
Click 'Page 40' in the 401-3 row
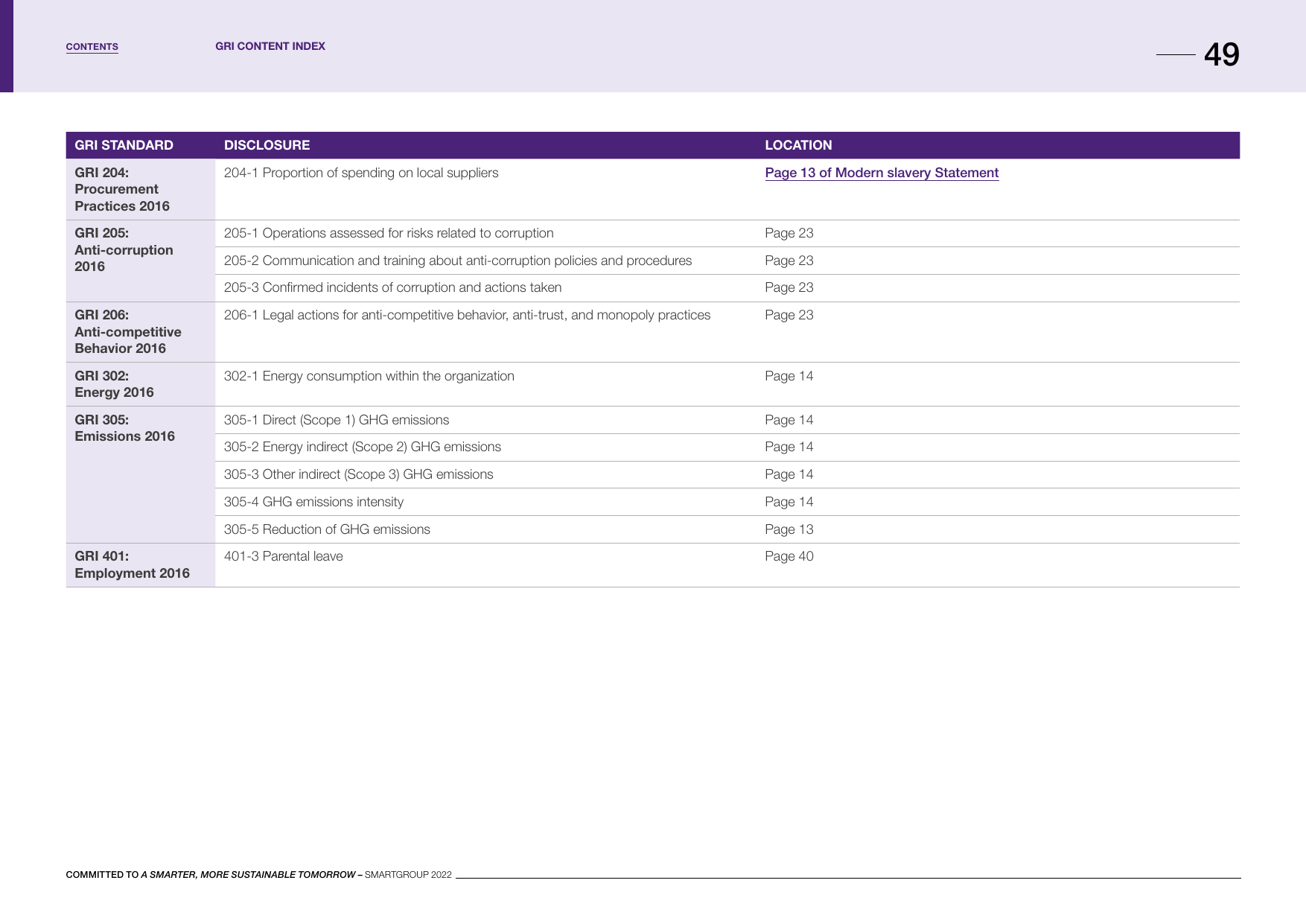tap(789, 556)
